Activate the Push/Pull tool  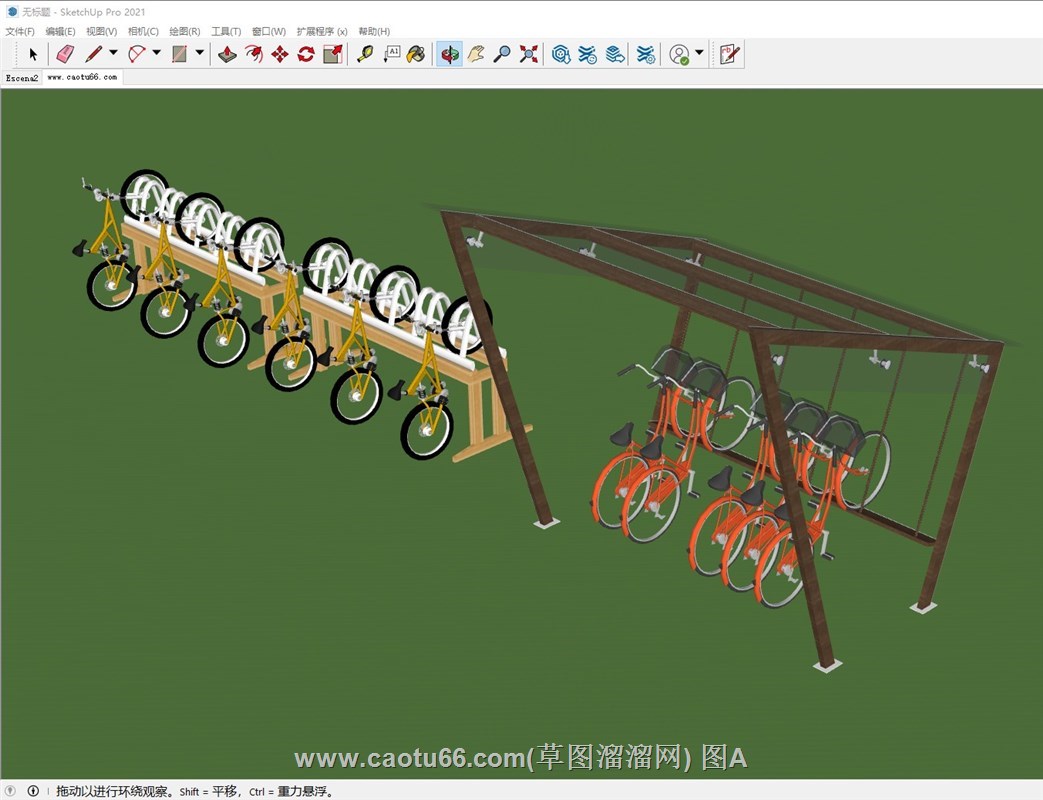pos(228,54)
